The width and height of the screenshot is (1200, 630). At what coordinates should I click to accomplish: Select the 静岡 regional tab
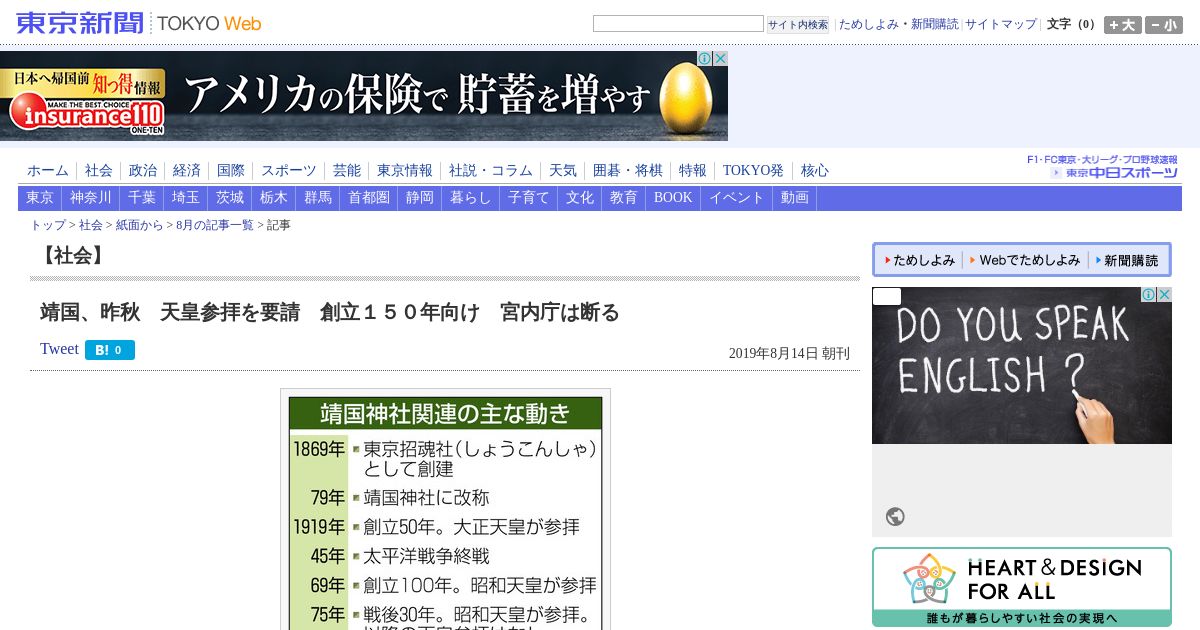(x=420, y=198)
